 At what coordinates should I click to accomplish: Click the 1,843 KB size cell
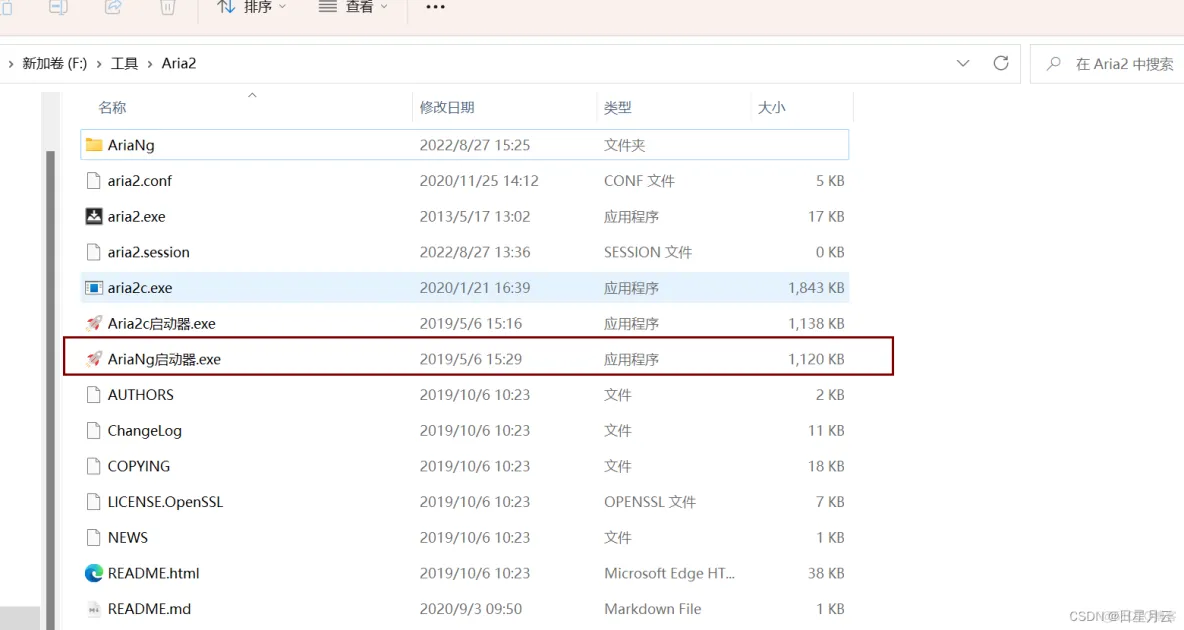(x=816, y=288)
